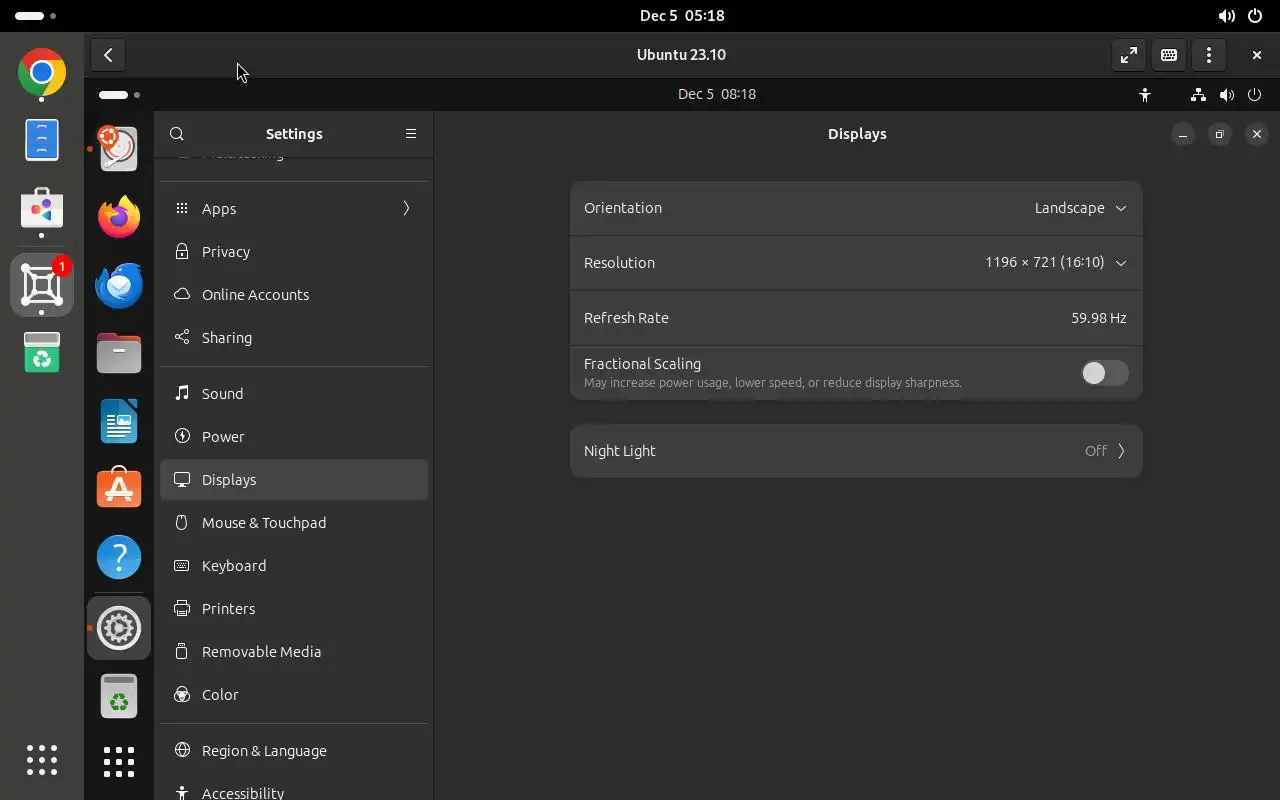This screenshot has height=800, width=1280.
Task: Open the blue file cabinet app in outer dock
Action: pos(42,140)
